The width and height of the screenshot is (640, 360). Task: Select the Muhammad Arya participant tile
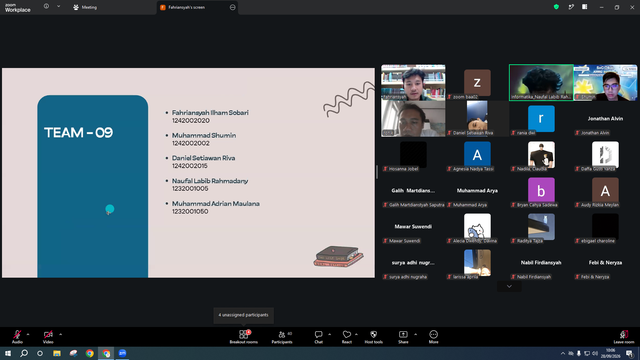477,191
